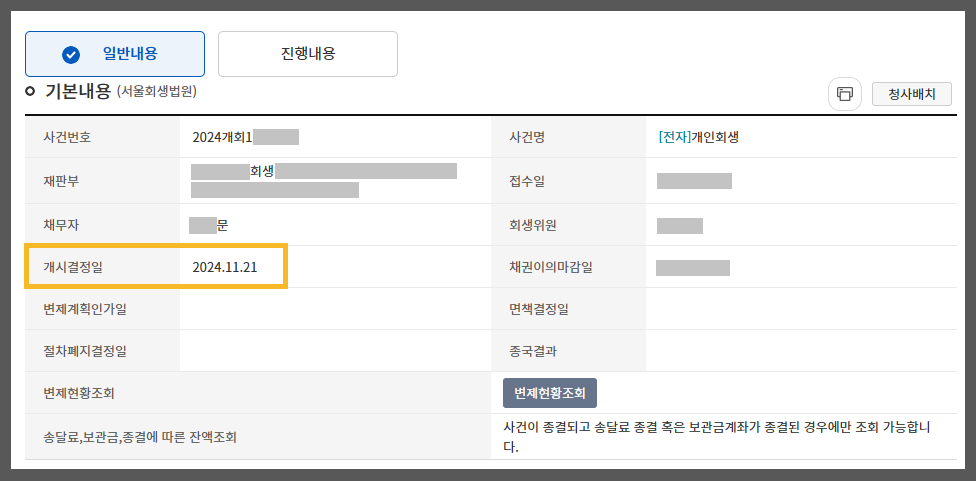Click the circle bullet before 기본내용
976x481 pixels.
coord(30,91)
